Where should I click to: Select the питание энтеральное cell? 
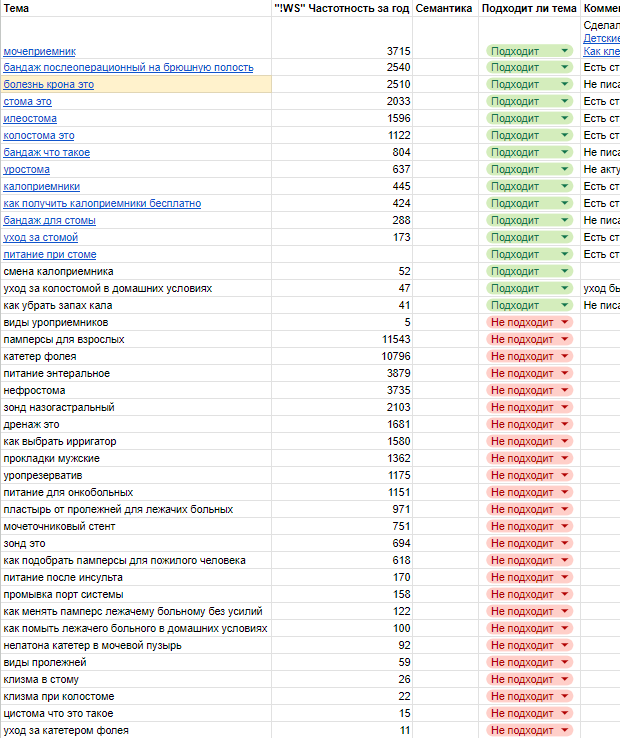[136, 373]
